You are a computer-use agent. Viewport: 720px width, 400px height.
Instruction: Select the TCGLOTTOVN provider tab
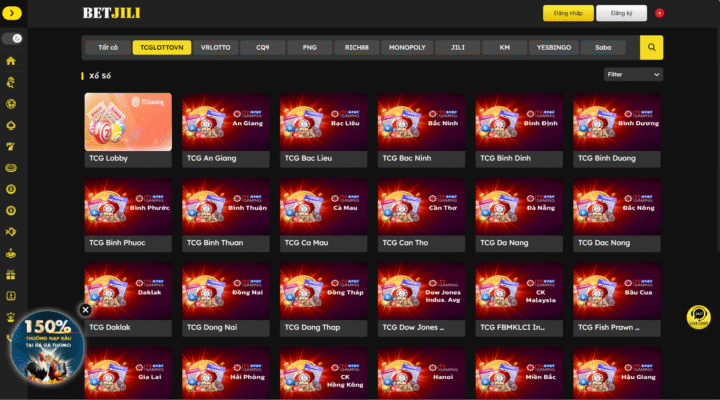point(162,47)
